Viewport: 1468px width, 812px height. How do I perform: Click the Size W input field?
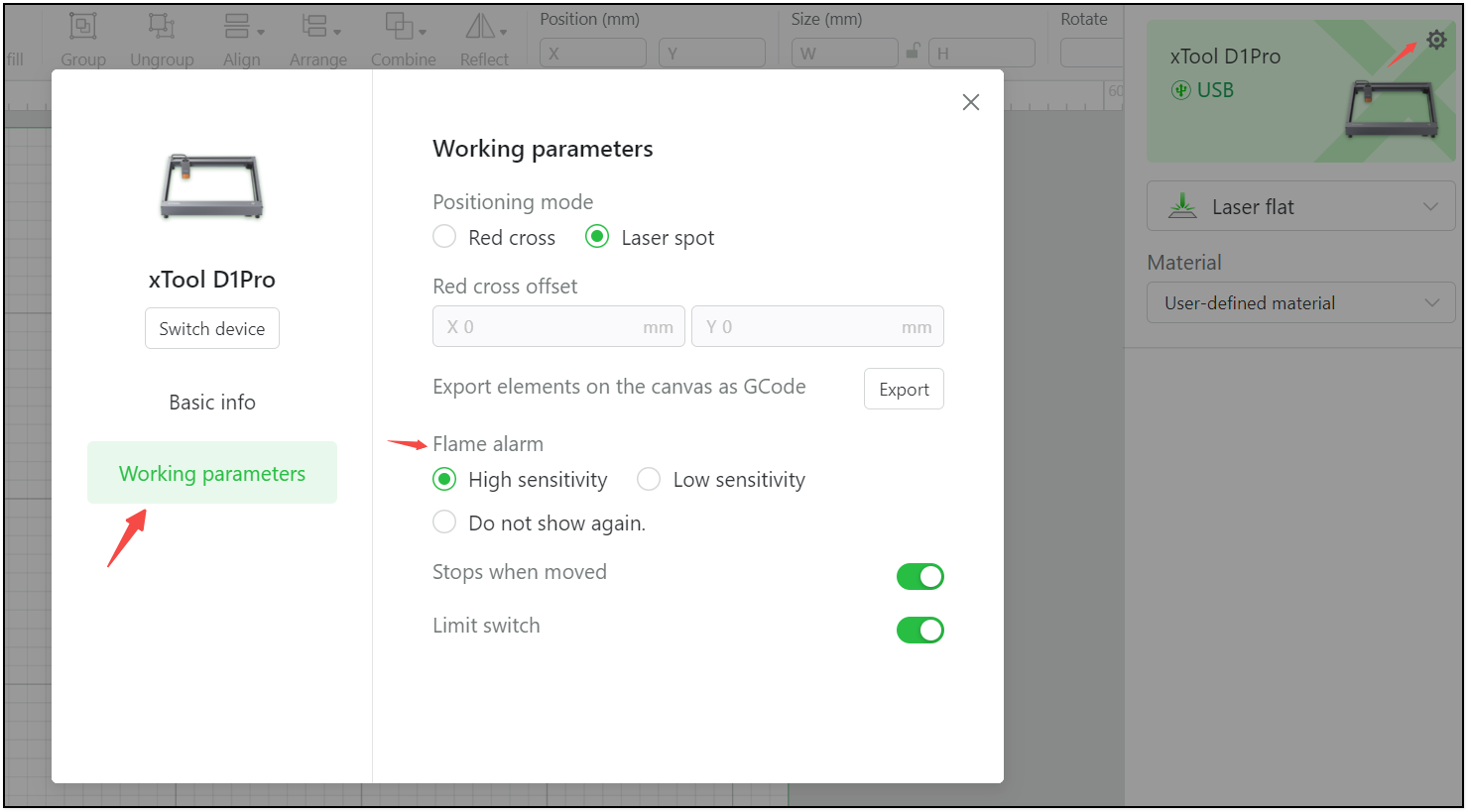coord(845,53)
